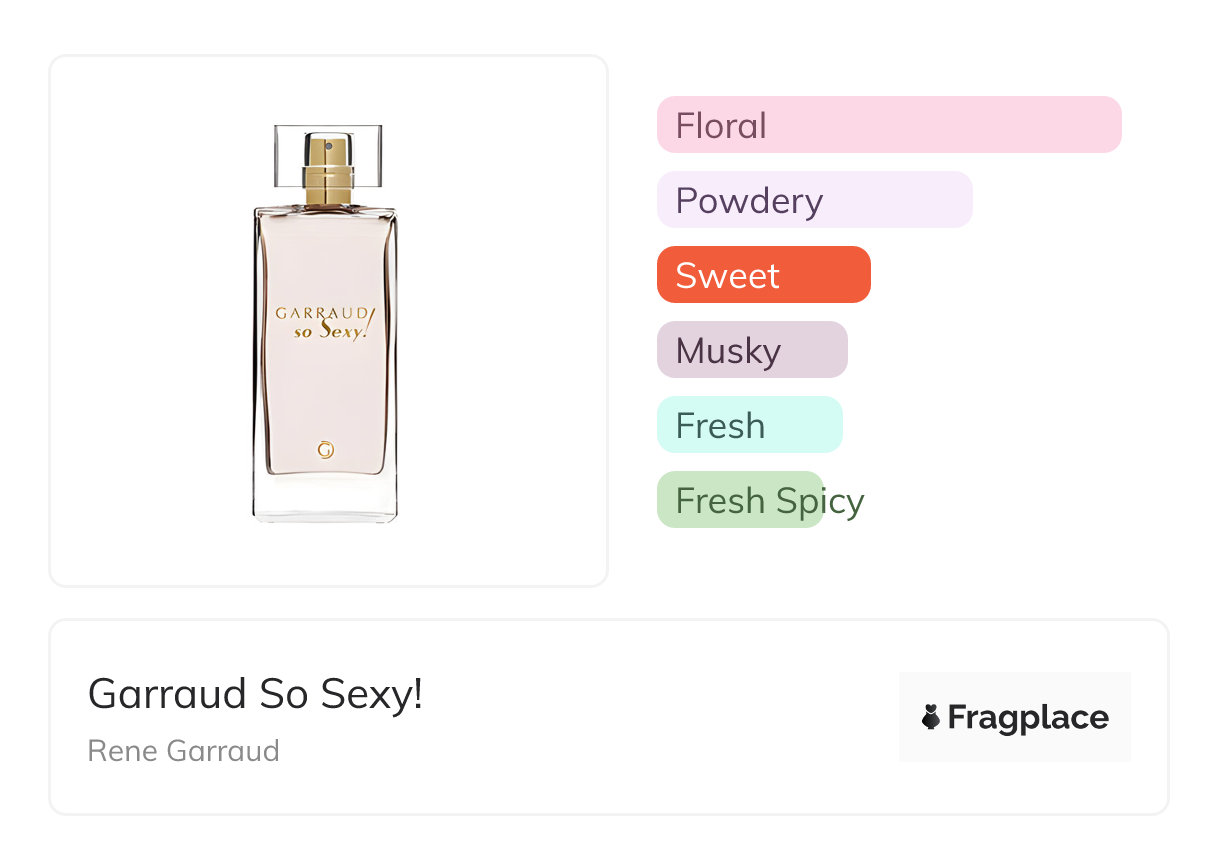The width and height of the screenshot is (1218, 864).
Task: Click the gold G emblem on bottle
Action: click(325, 450)
